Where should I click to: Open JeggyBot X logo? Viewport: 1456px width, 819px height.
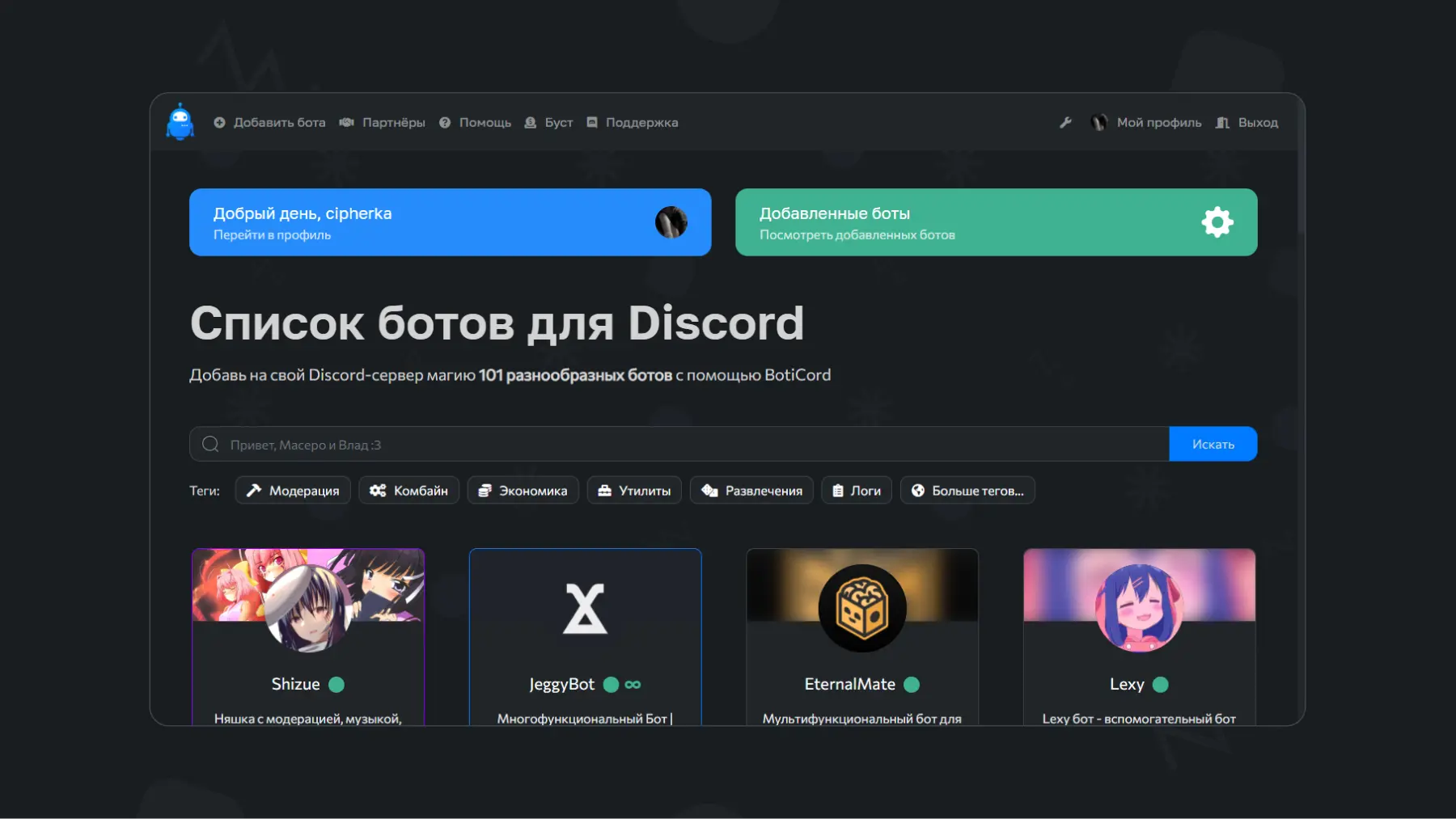pyautogui.click(x=585, y=608)
